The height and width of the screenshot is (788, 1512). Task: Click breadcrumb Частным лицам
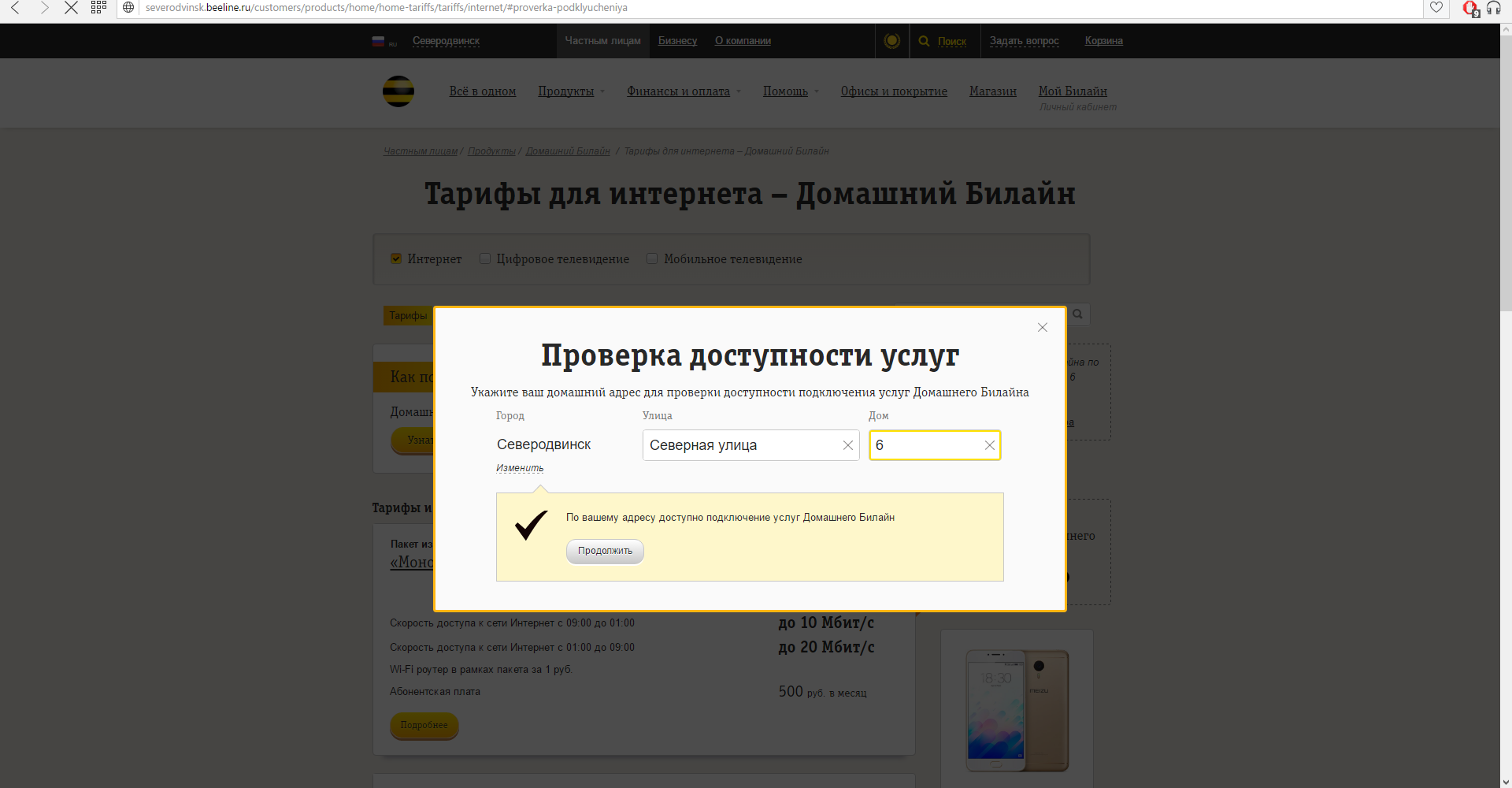[421, 151]
